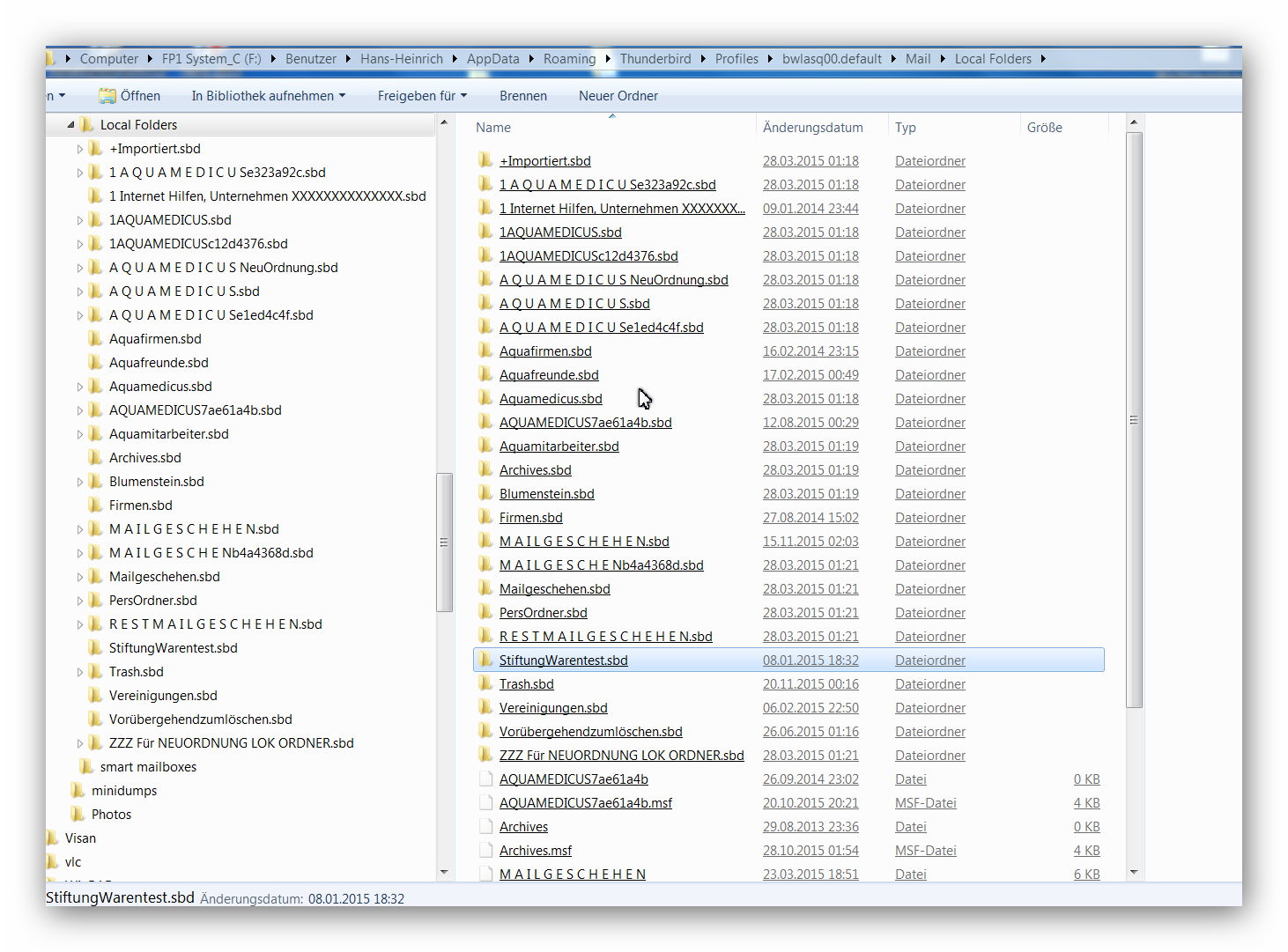This screenshot has height=952, width=1288.
Task: Click bwlasq00.default breadcrumb segment
Action: pyautogui.click(x=832, y=58)
